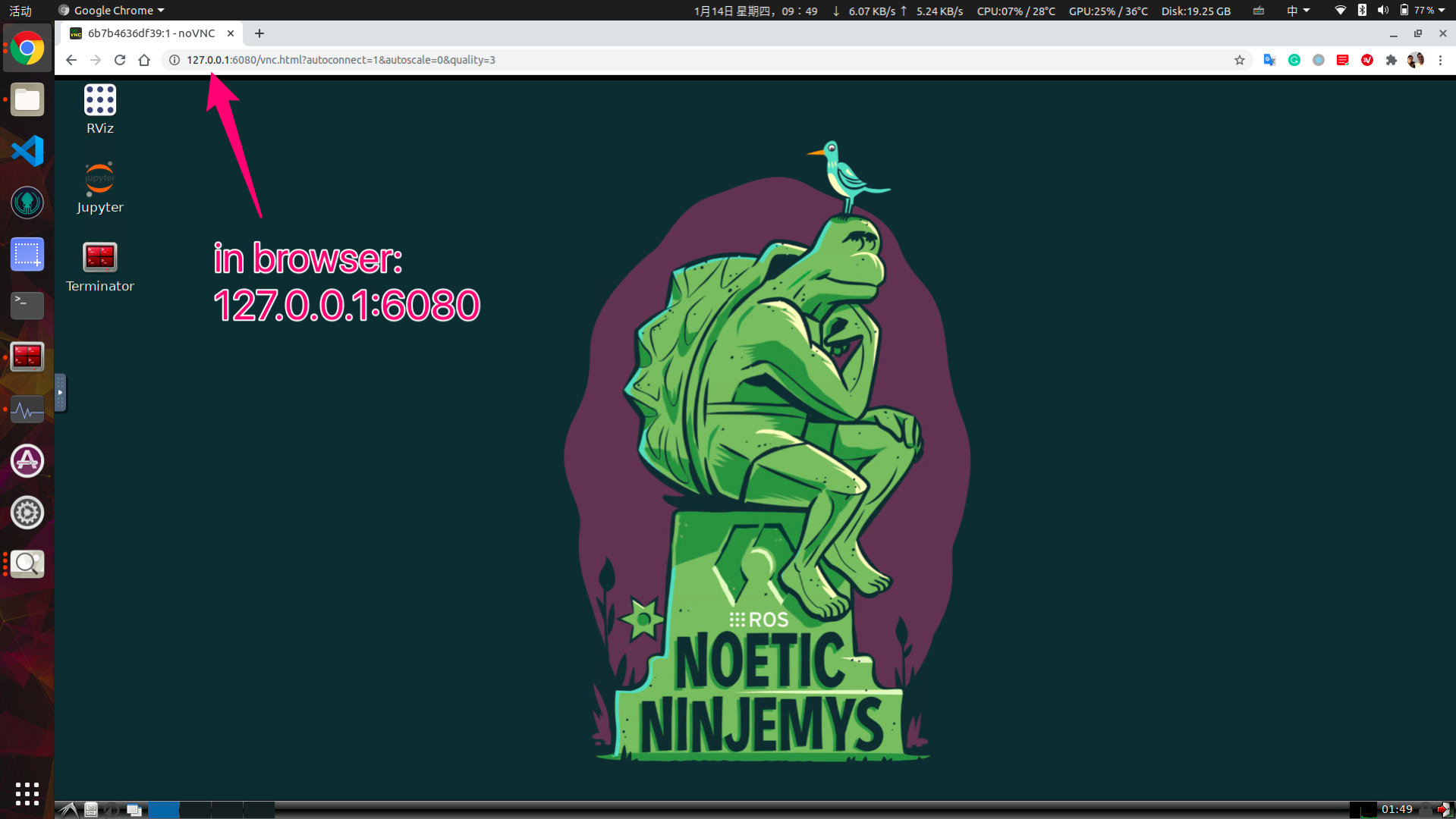
Task: Click the CPU usage indicator
Action: (1016, 11)
